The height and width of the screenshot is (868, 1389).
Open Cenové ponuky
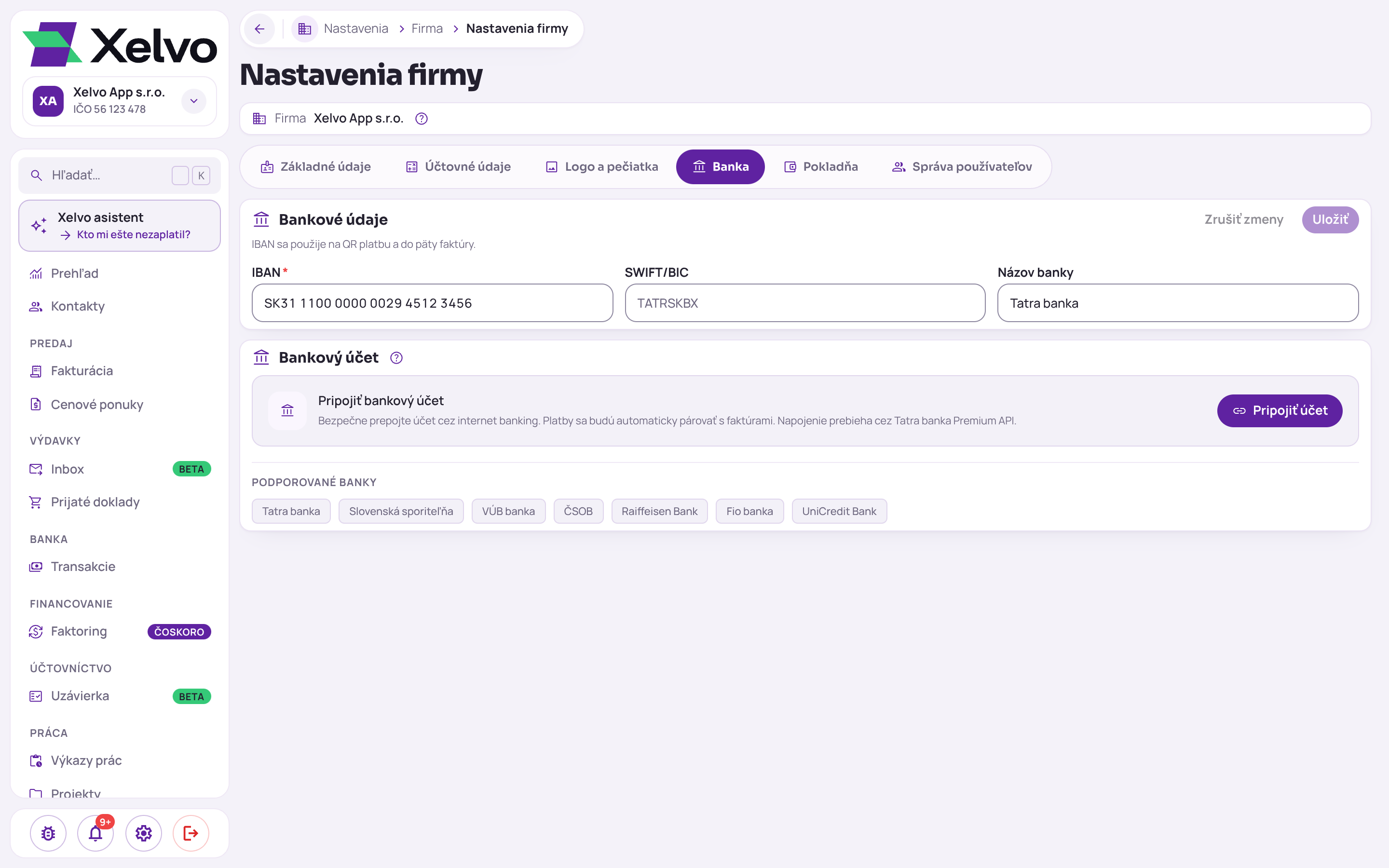click(120, 404)
